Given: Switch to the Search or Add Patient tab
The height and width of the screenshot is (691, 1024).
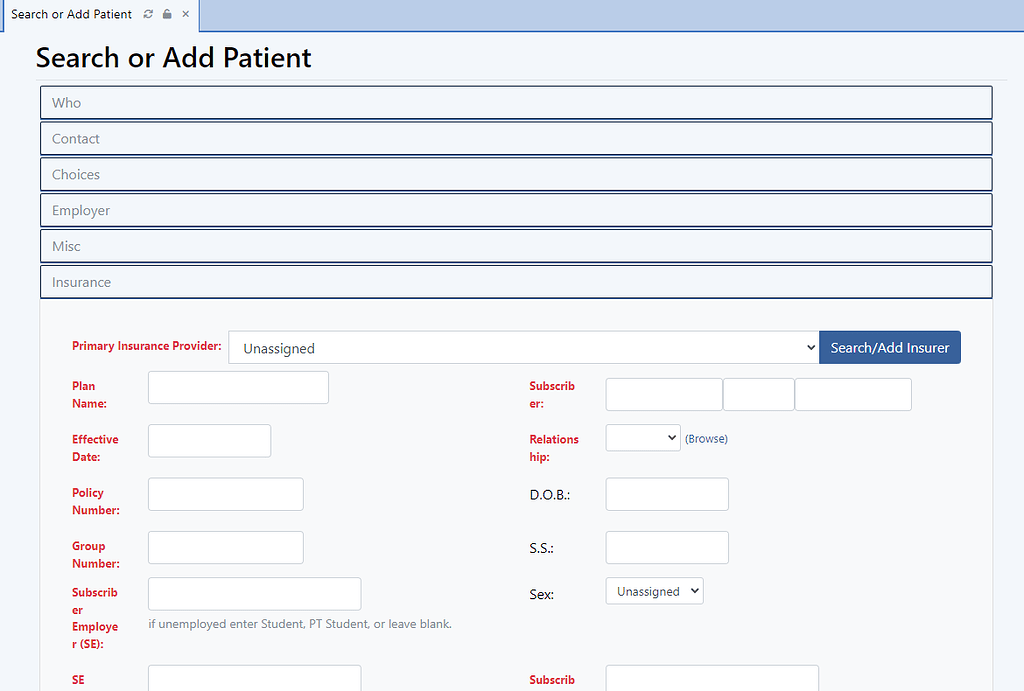Looking at the screenshot, I should (x=72, y=14).
